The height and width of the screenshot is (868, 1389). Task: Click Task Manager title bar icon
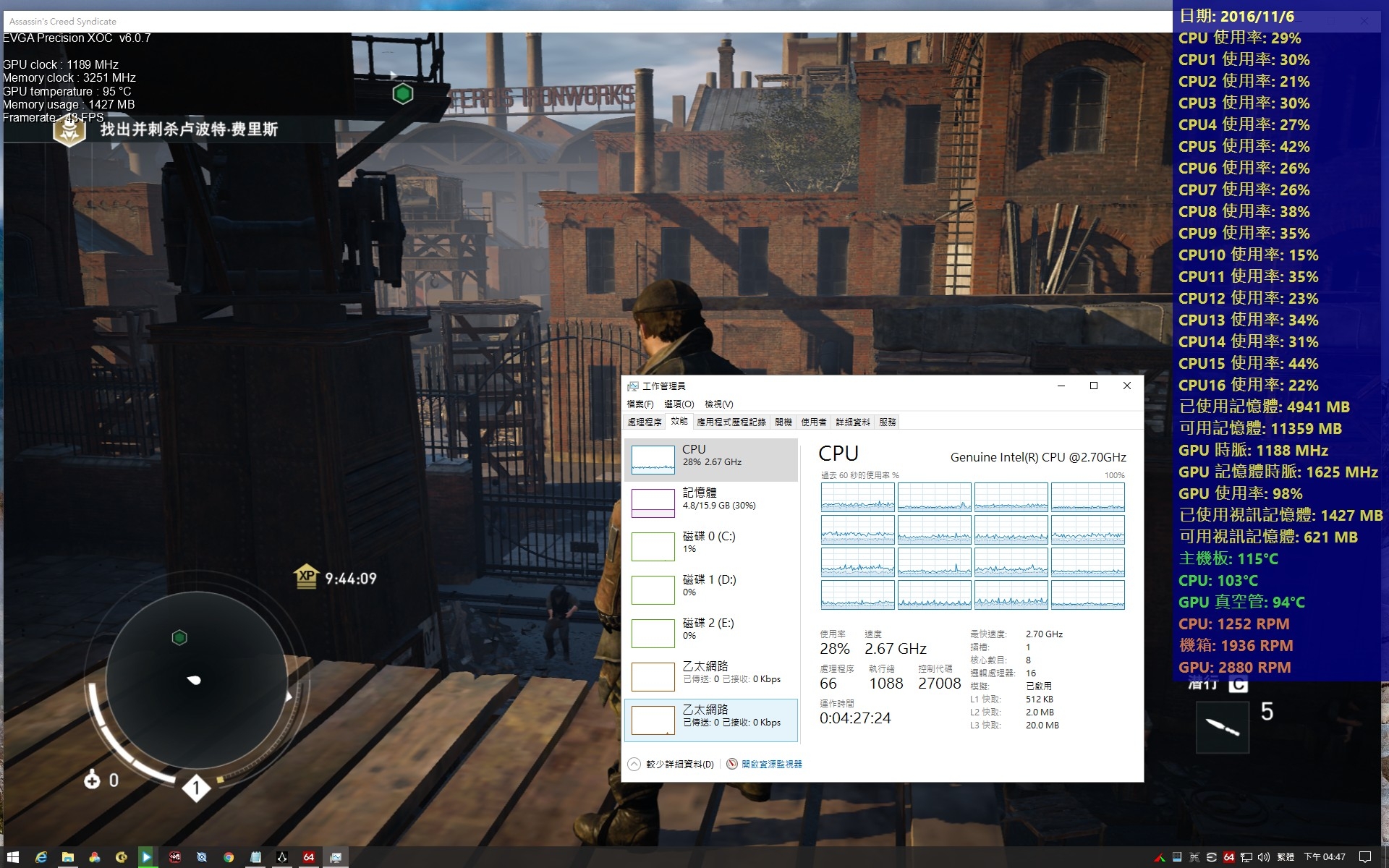[x=633, y=386]
